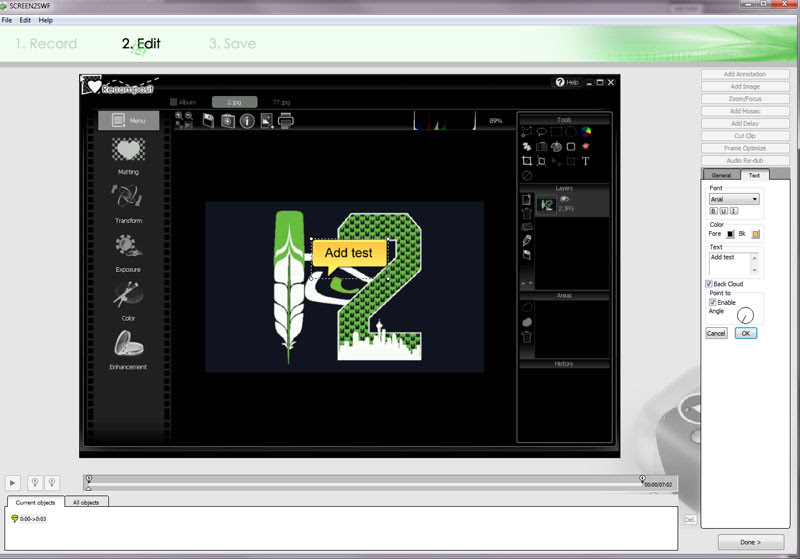This screenshot has height=559, width=800.
Task: Toggle italic I formatting
Action: tap(734, 211)
